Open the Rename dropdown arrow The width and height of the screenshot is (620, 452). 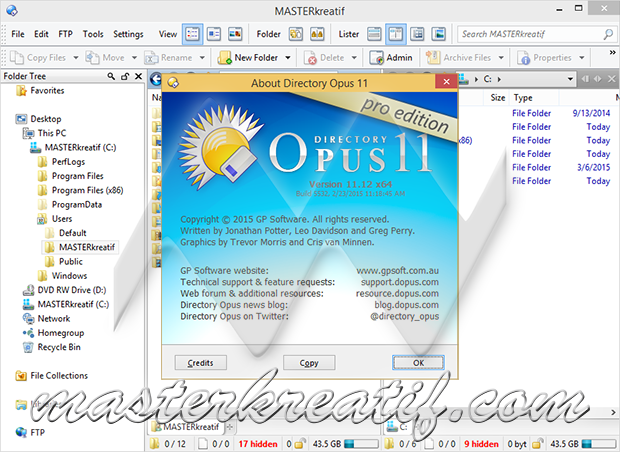(x=202, y=58)
